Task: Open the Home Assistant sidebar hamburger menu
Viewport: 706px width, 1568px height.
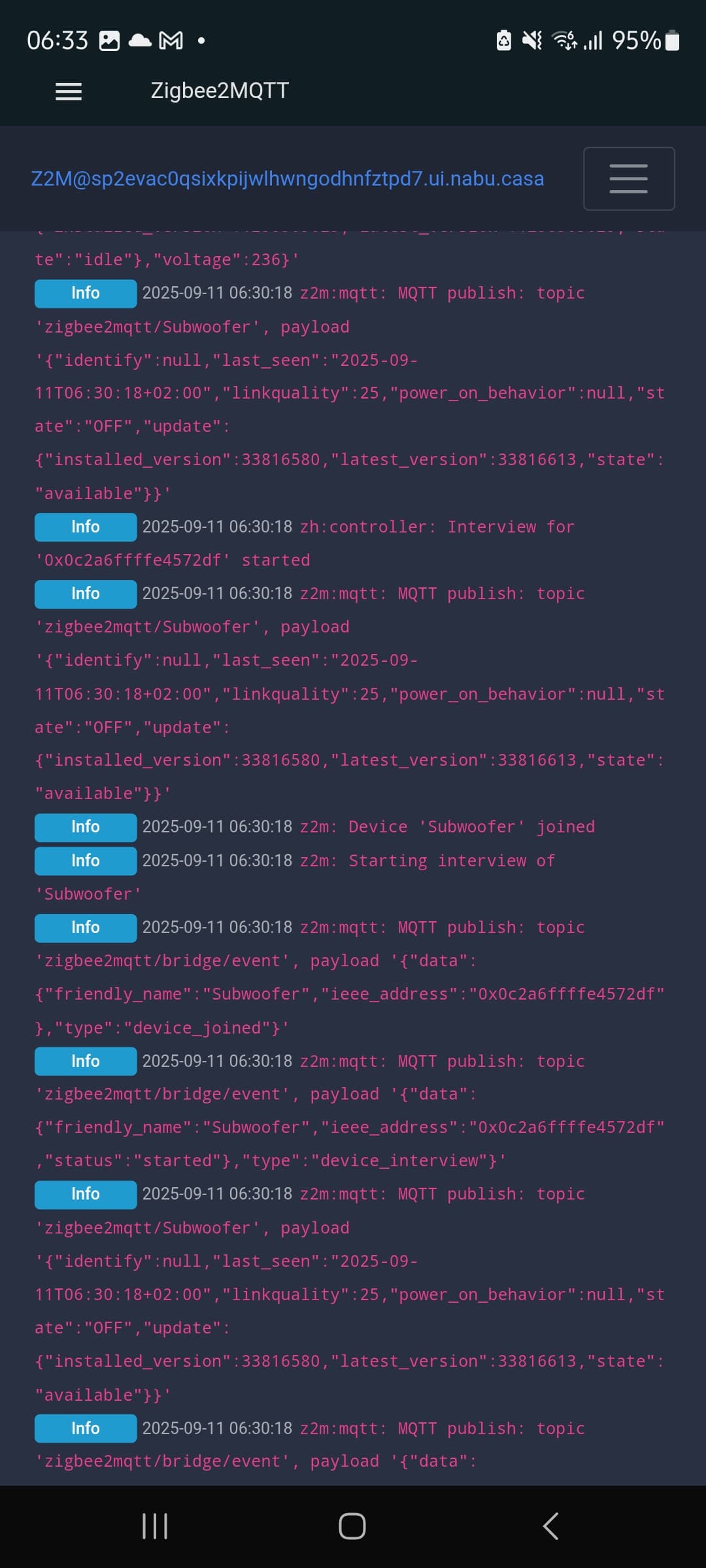Action: coord(69,91)
